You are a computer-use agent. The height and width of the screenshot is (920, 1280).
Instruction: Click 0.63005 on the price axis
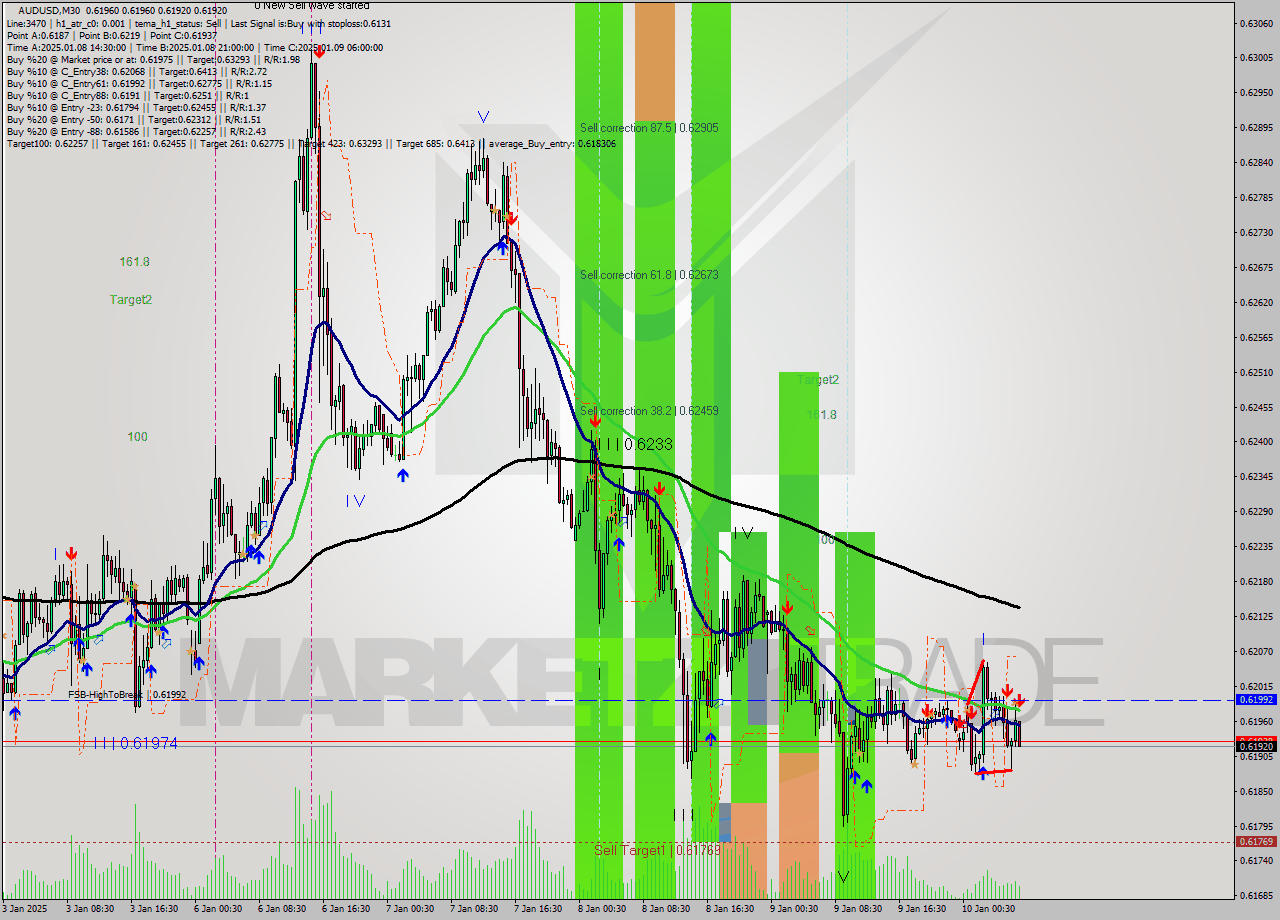click(1257, 57)
